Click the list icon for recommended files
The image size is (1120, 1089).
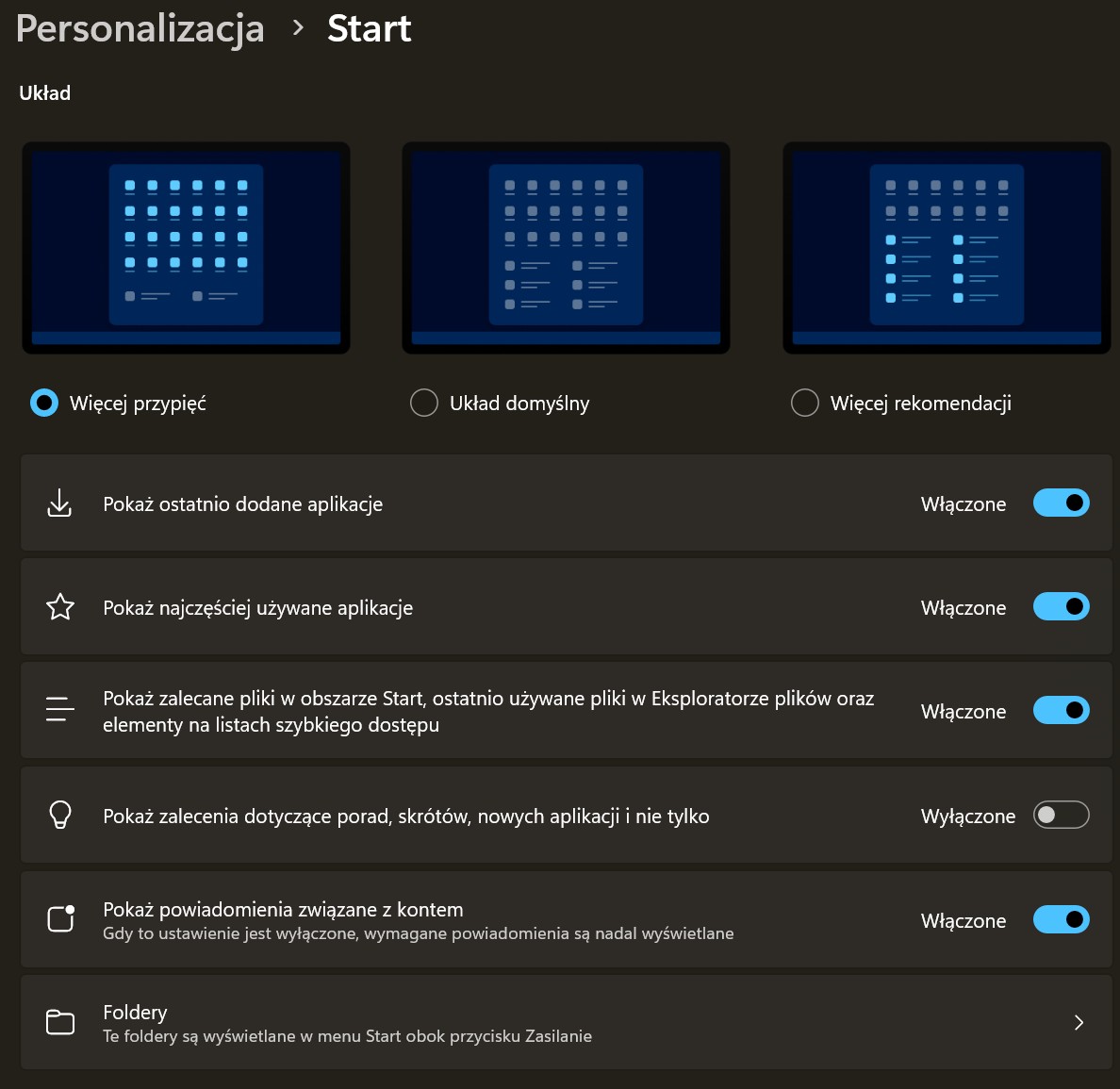60,709
